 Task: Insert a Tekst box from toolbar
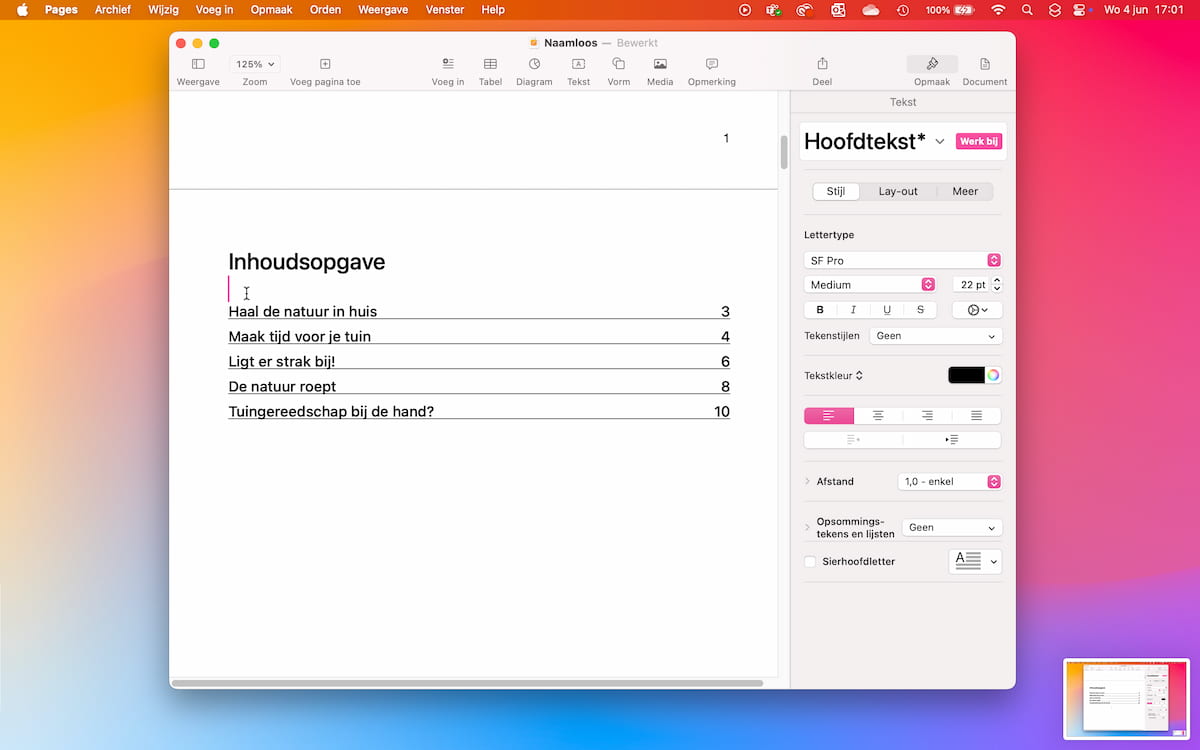pos(578,65)
